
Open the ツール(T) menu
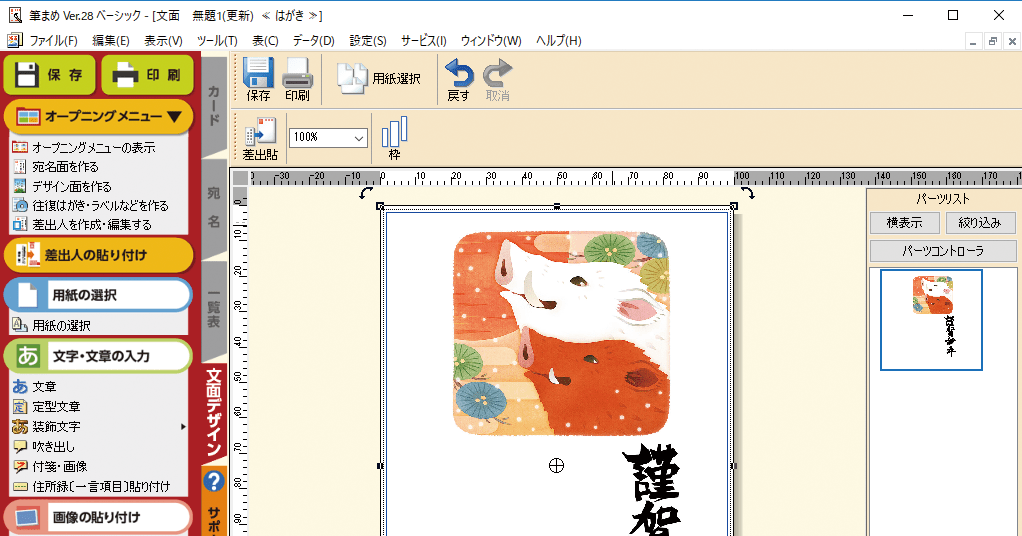coord(217,40)
